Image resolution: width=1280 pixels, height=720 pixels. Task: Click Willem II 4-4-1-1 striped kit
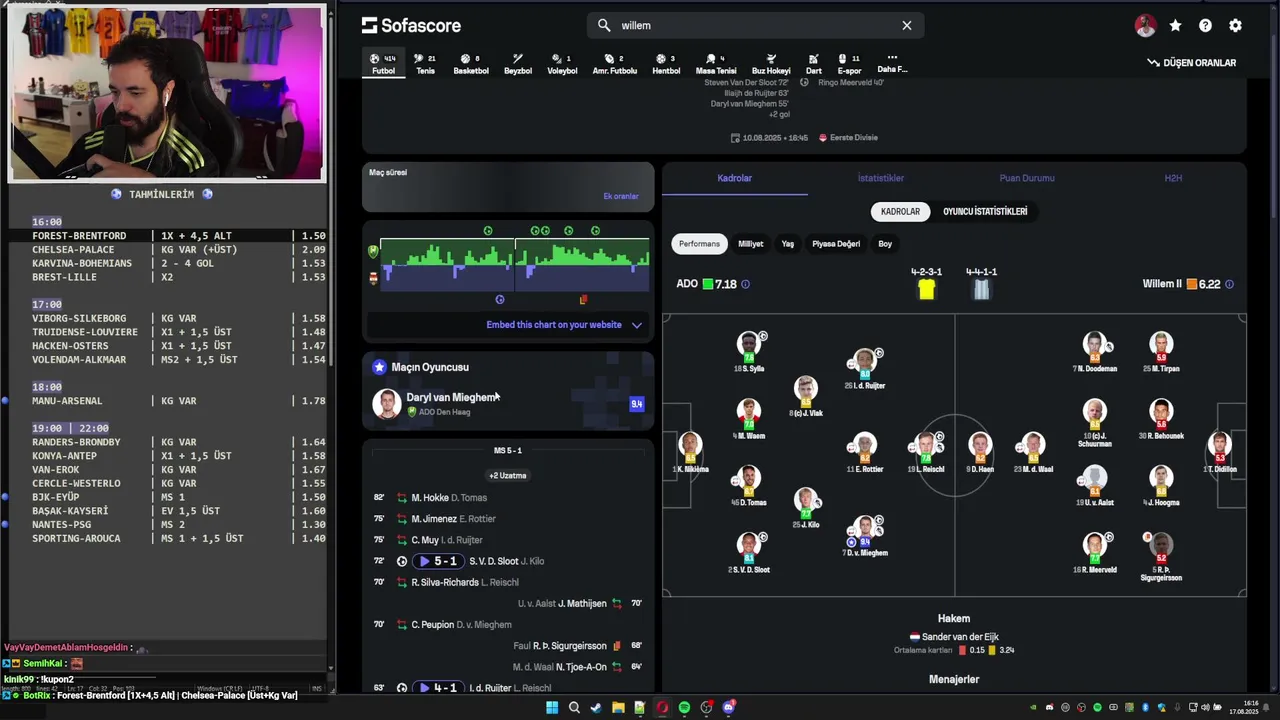click(982, 289)
